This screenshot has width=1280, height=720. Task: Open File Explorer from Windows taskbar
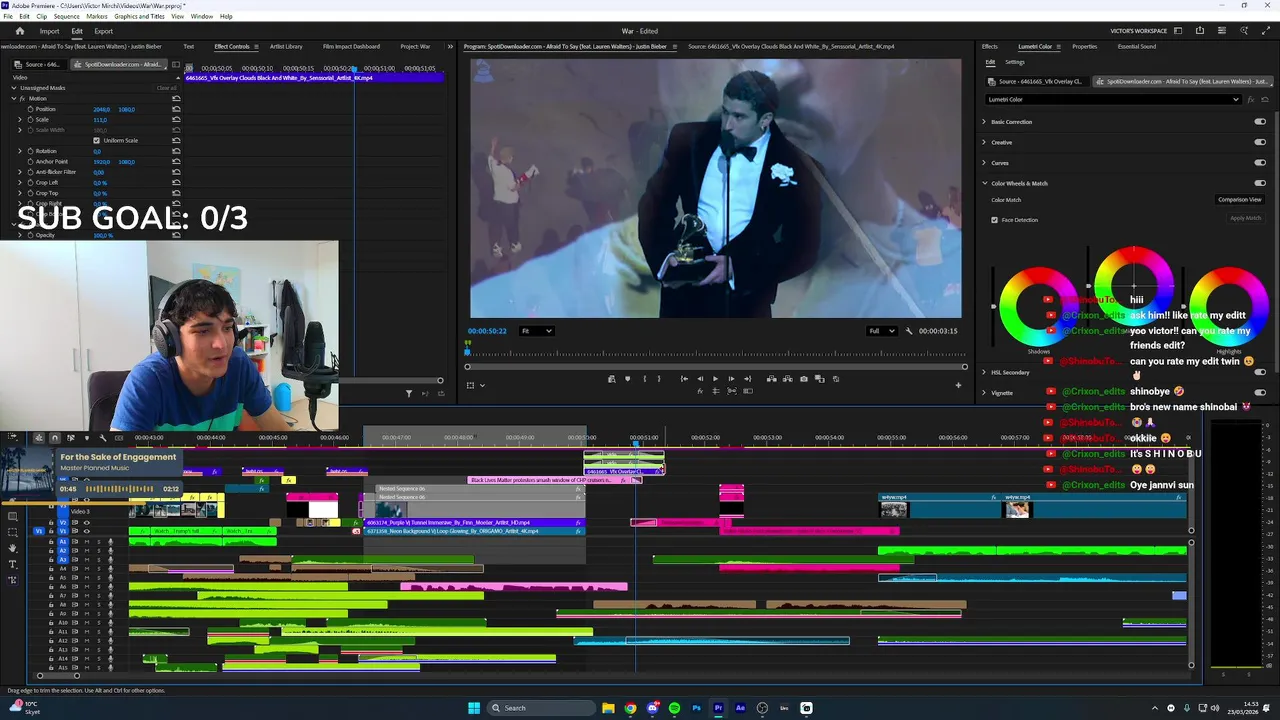(608, 708)
